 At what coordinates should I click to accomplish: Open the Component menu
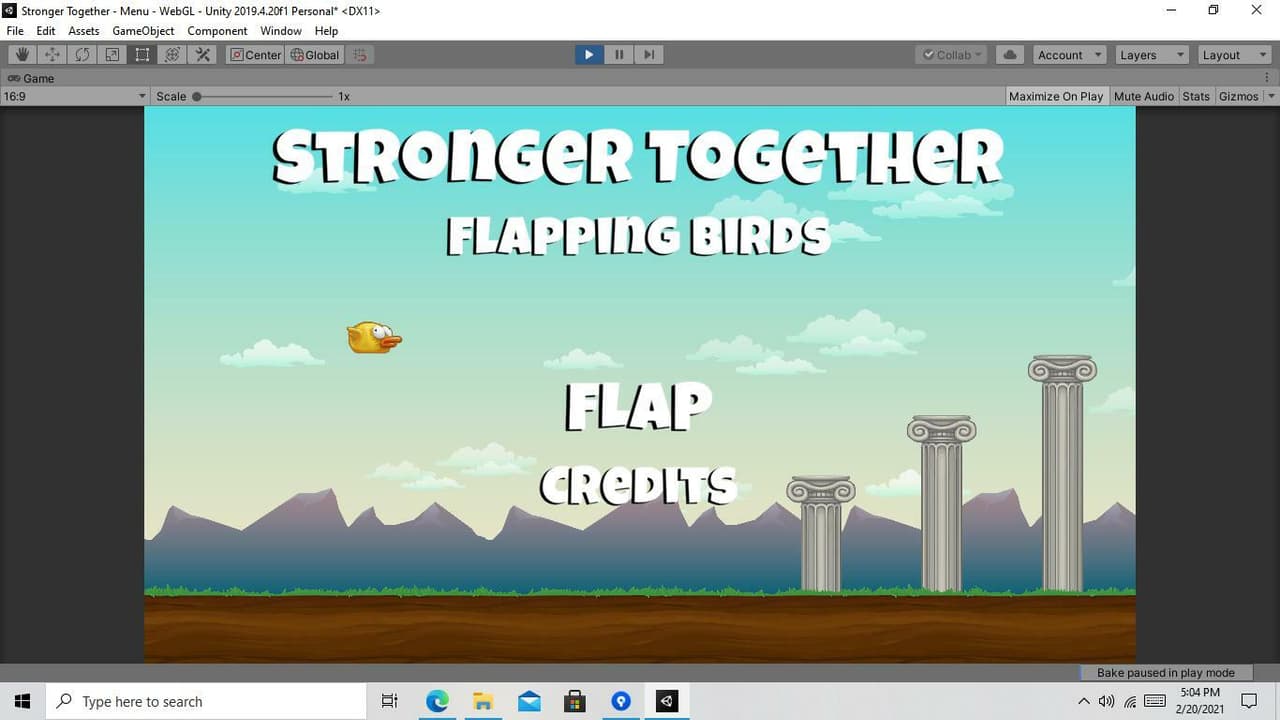pyautogui.click(x=217, y=31)
